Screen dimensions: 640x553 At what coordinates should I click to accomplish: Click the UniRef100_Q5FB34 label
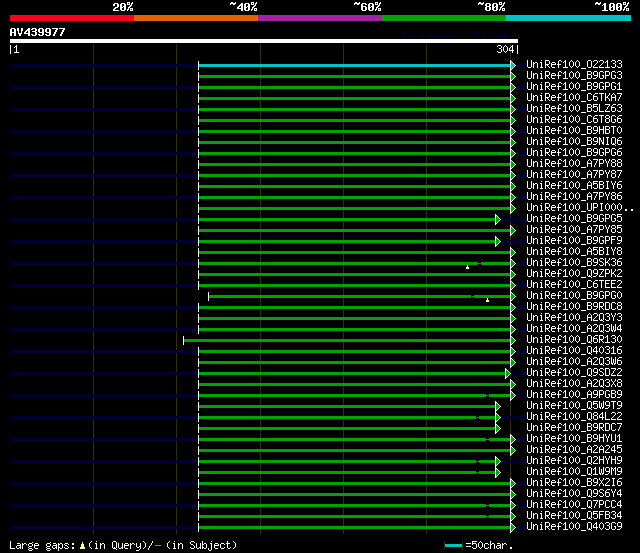[574, 516]
